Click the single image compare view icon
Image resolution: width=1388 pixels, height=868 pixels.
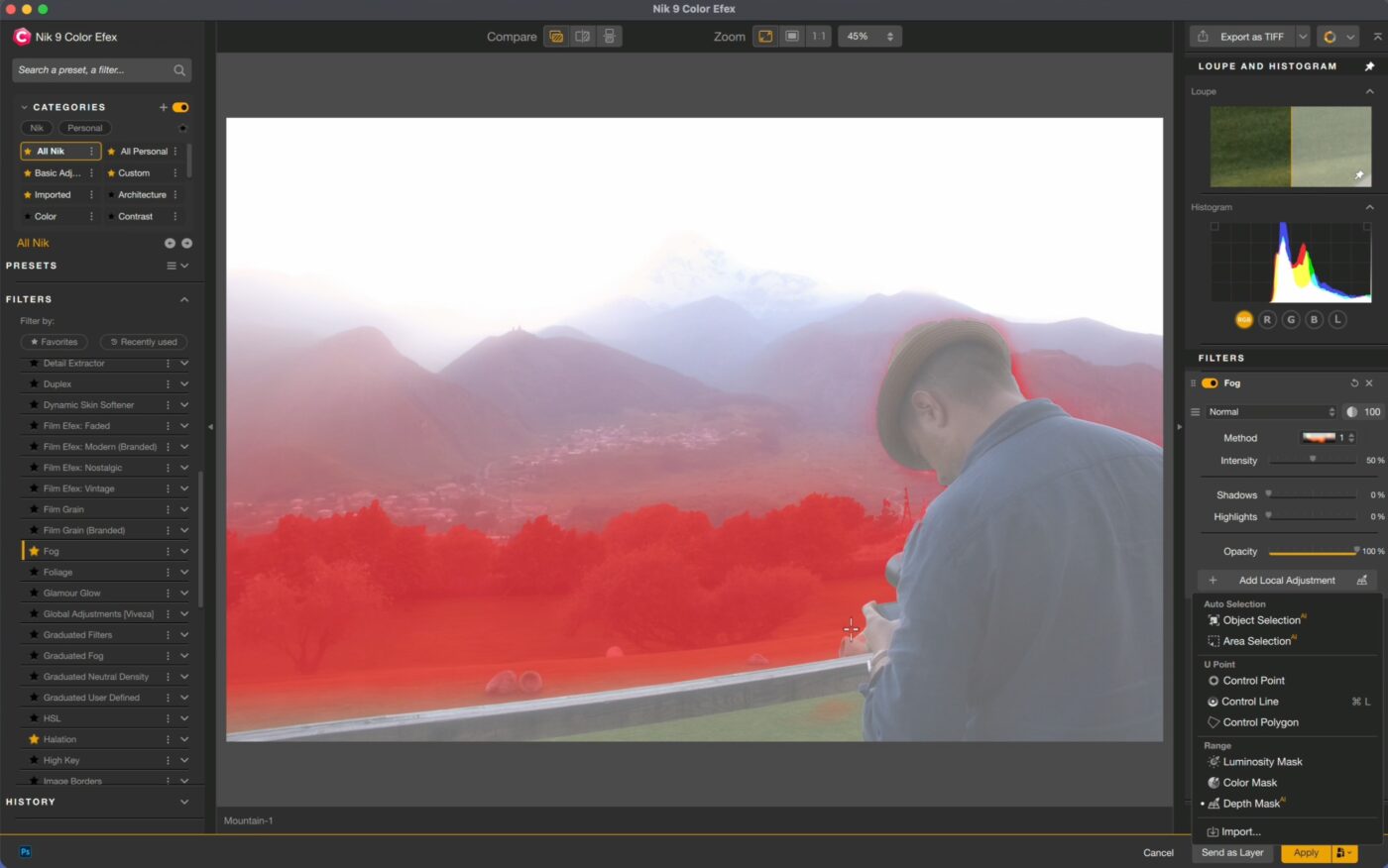[x=556, y=37]
